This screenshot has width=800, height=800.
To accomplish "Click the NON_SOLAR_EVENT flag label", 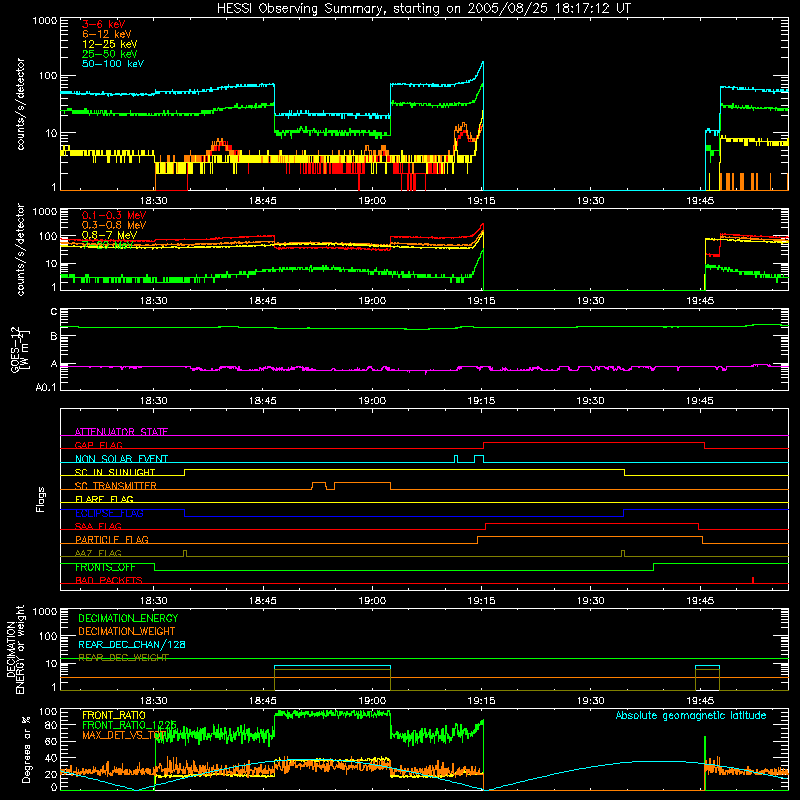I will tap(121, 459).
